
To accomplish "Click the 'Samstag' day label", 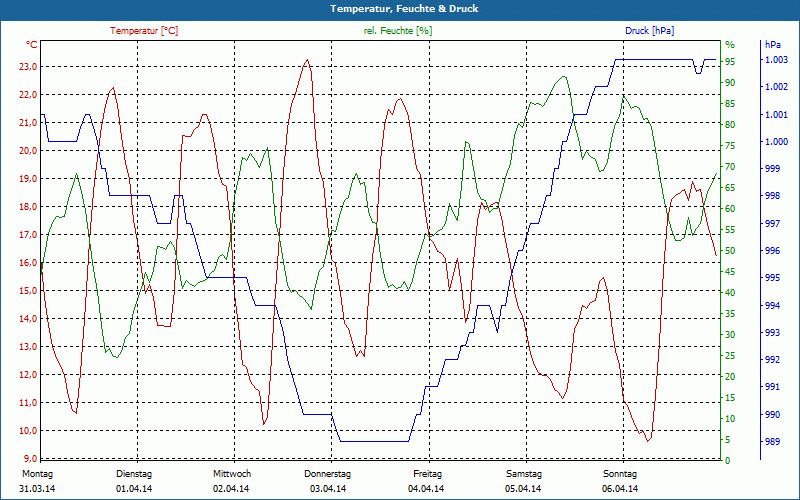I will [523, 474].
